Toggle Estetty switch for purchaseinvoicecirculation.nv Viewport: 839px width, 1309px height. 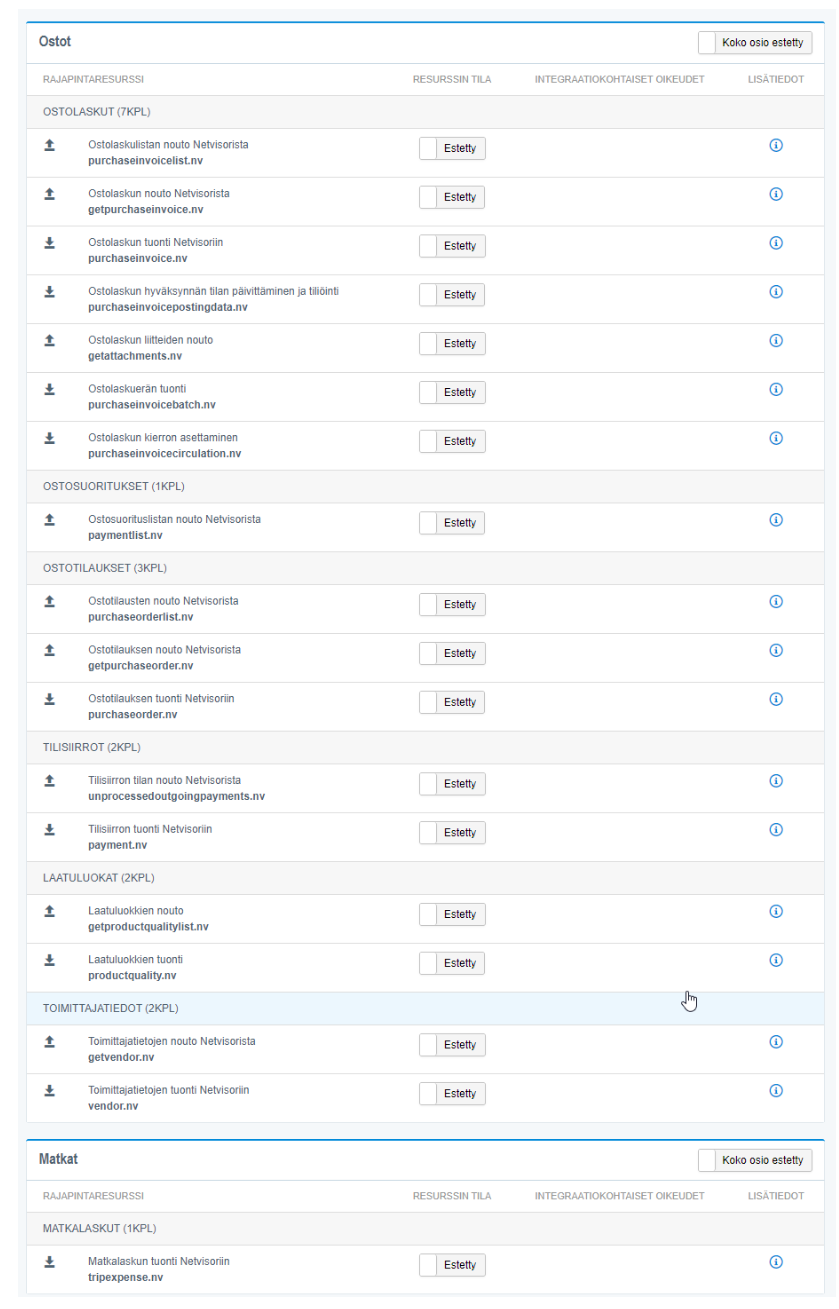pos(452,441)
